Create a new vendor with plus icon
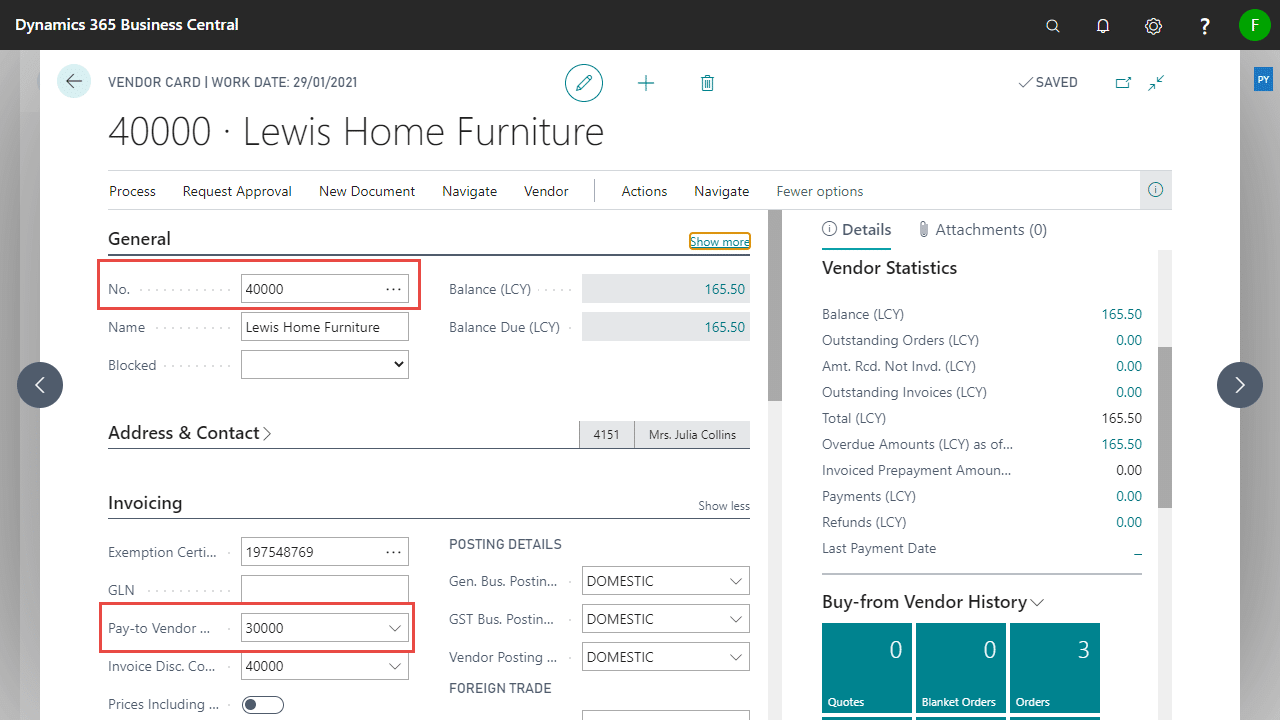 pos(646,83)
